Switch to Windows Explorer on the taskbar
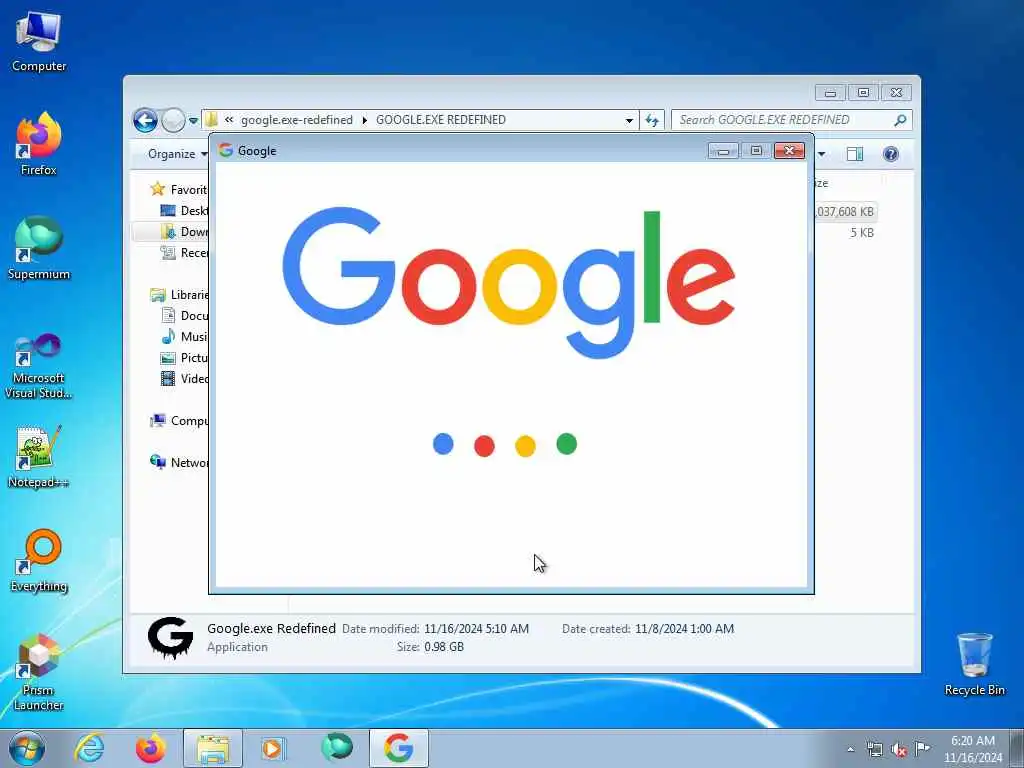The image size is (1024, 768). pyautogui.click(x=213, y=748)
